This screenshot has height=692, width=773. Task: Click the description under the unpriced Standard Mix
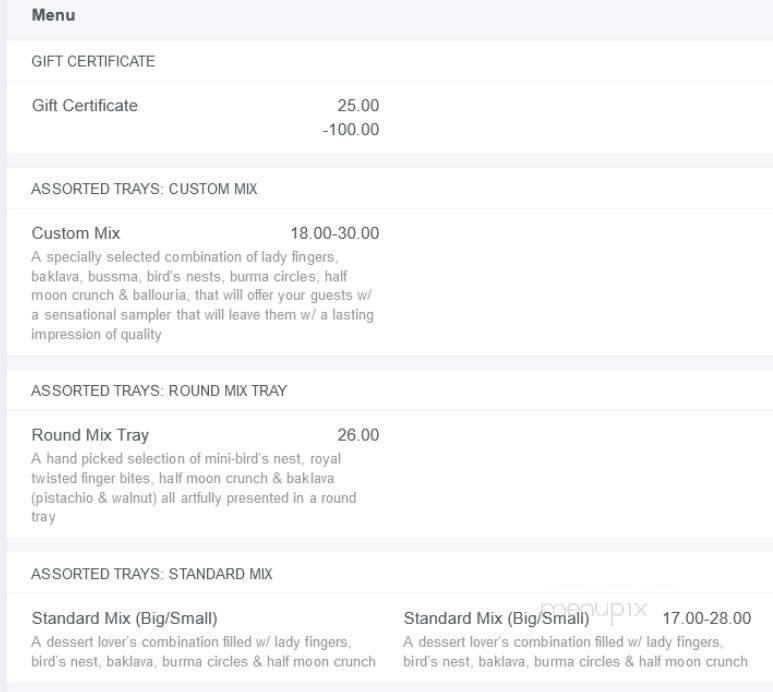(203, 652)
